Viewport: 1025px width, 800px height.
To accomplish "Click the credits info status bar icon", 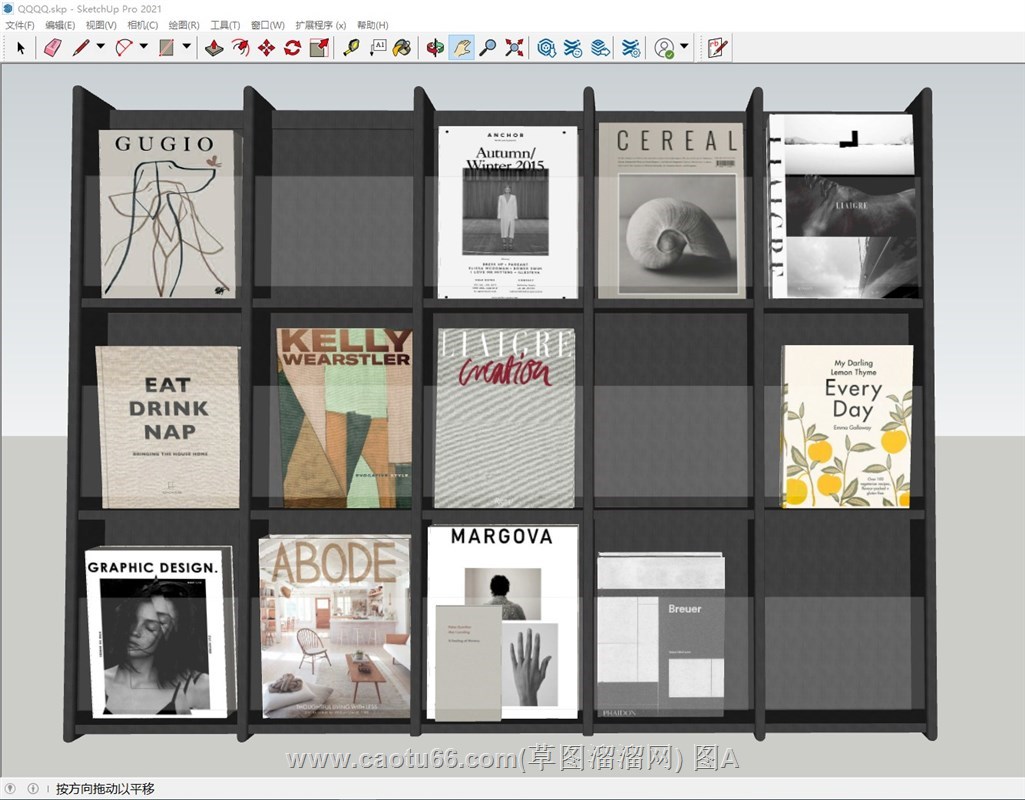I will (33, 789).
